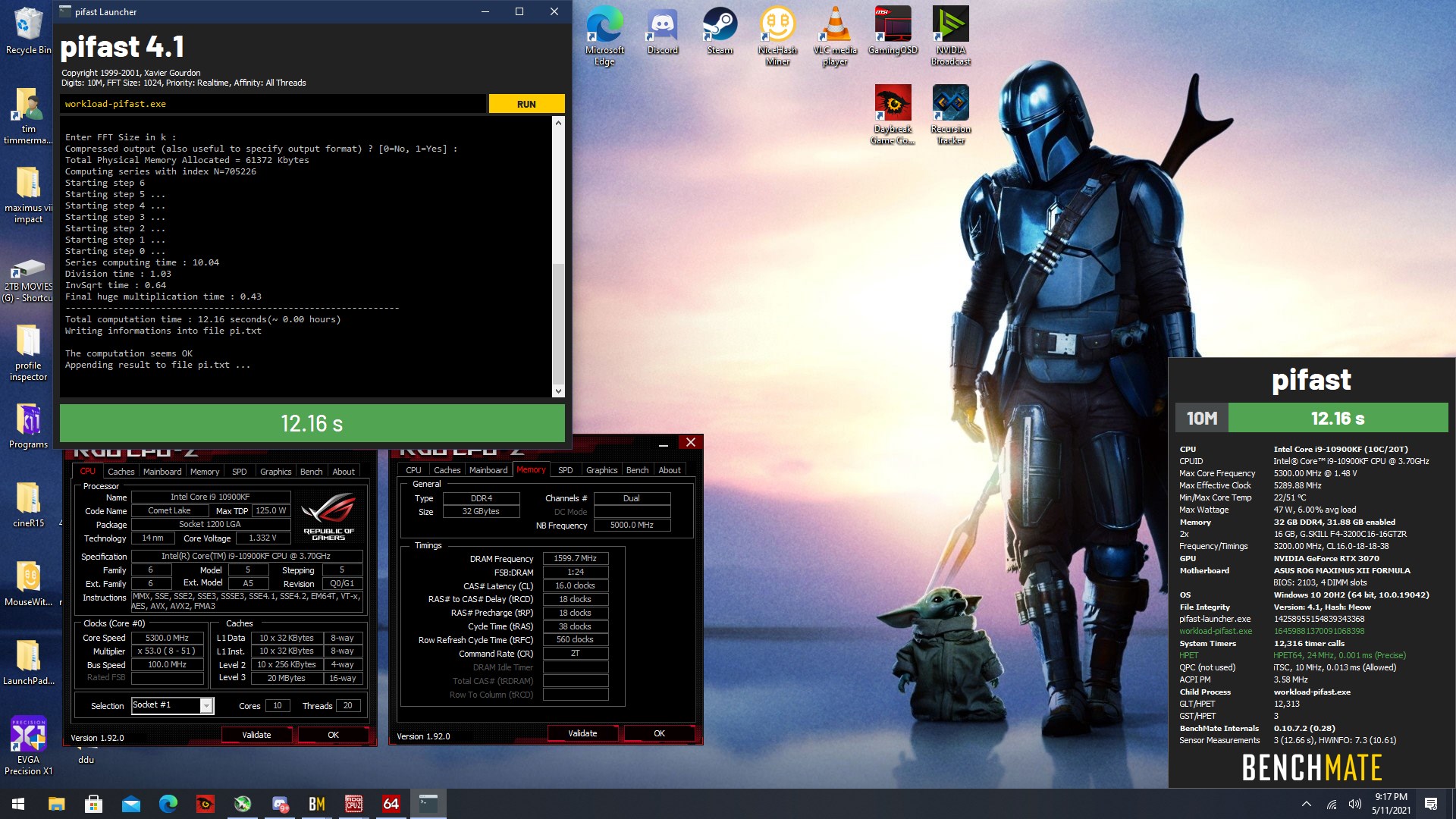
Task: Select the Recycle Bin icon
Action: pos(28,30)
